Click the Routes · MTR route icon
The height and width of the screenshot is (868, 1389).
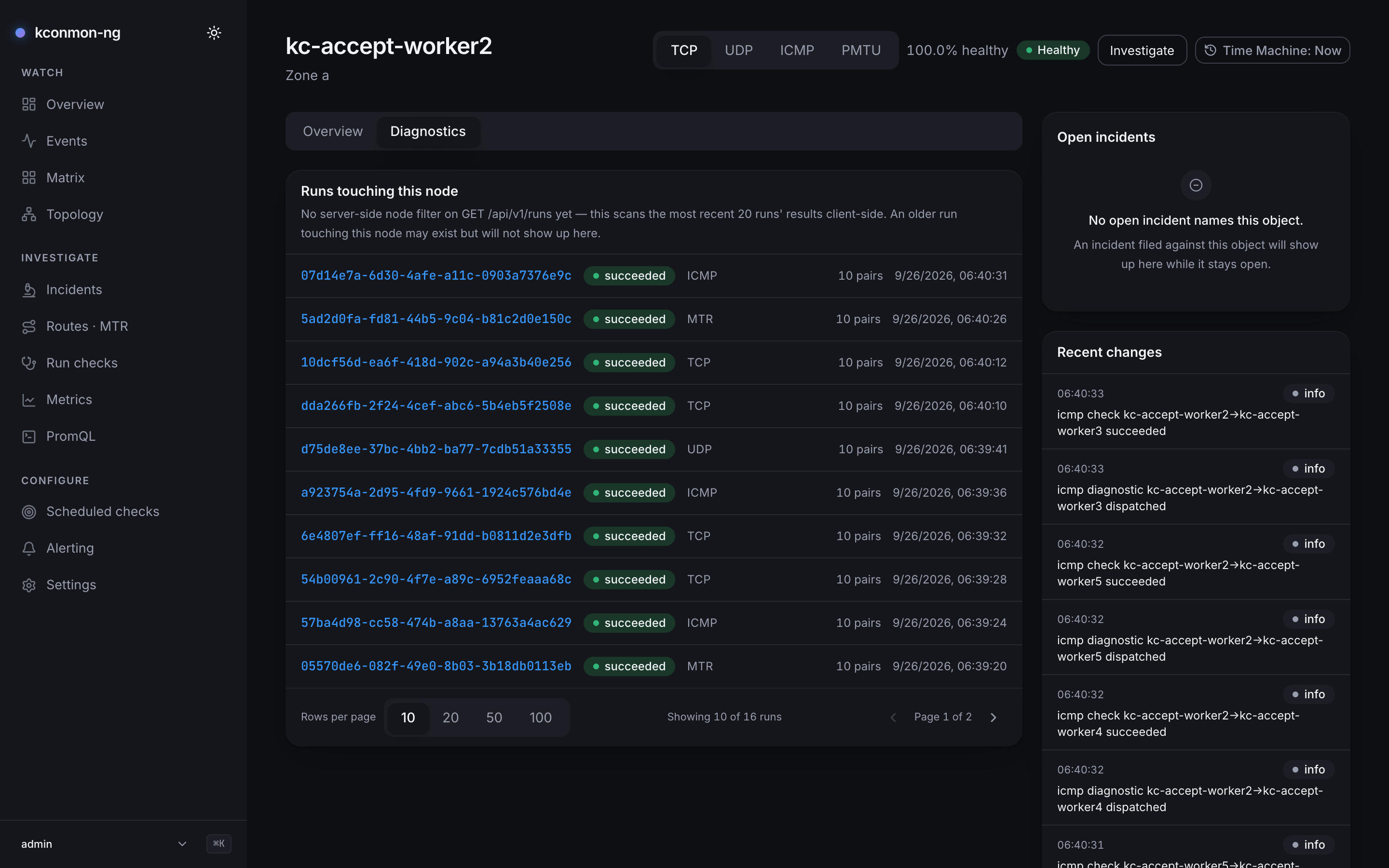tap(29, 326)
